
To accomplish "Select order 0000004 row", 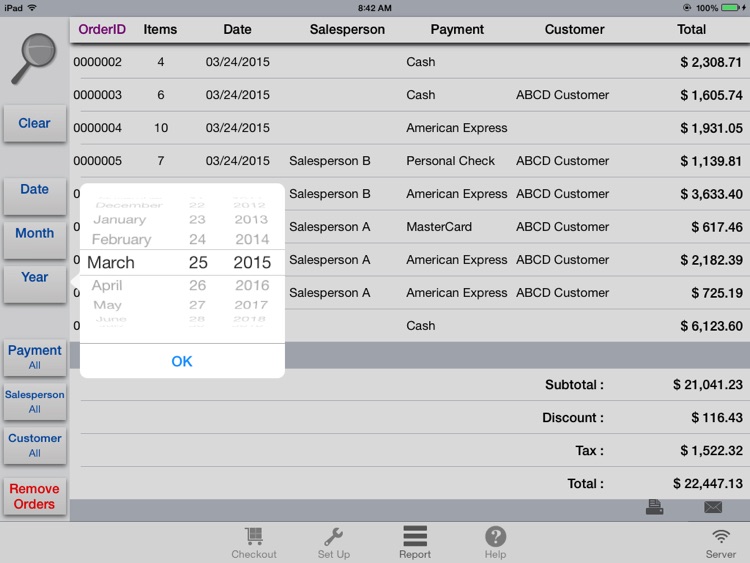I will pyautogui.click(x=410, y=128).
